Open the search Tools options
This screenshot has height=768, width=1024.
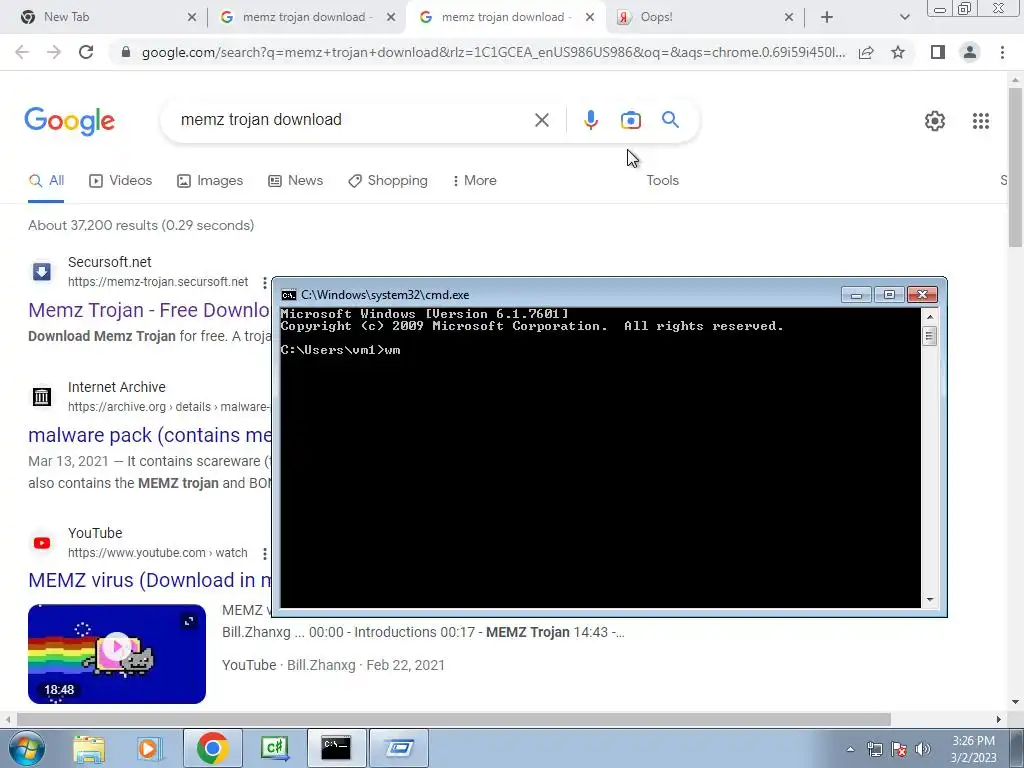(x=662, y=180)
